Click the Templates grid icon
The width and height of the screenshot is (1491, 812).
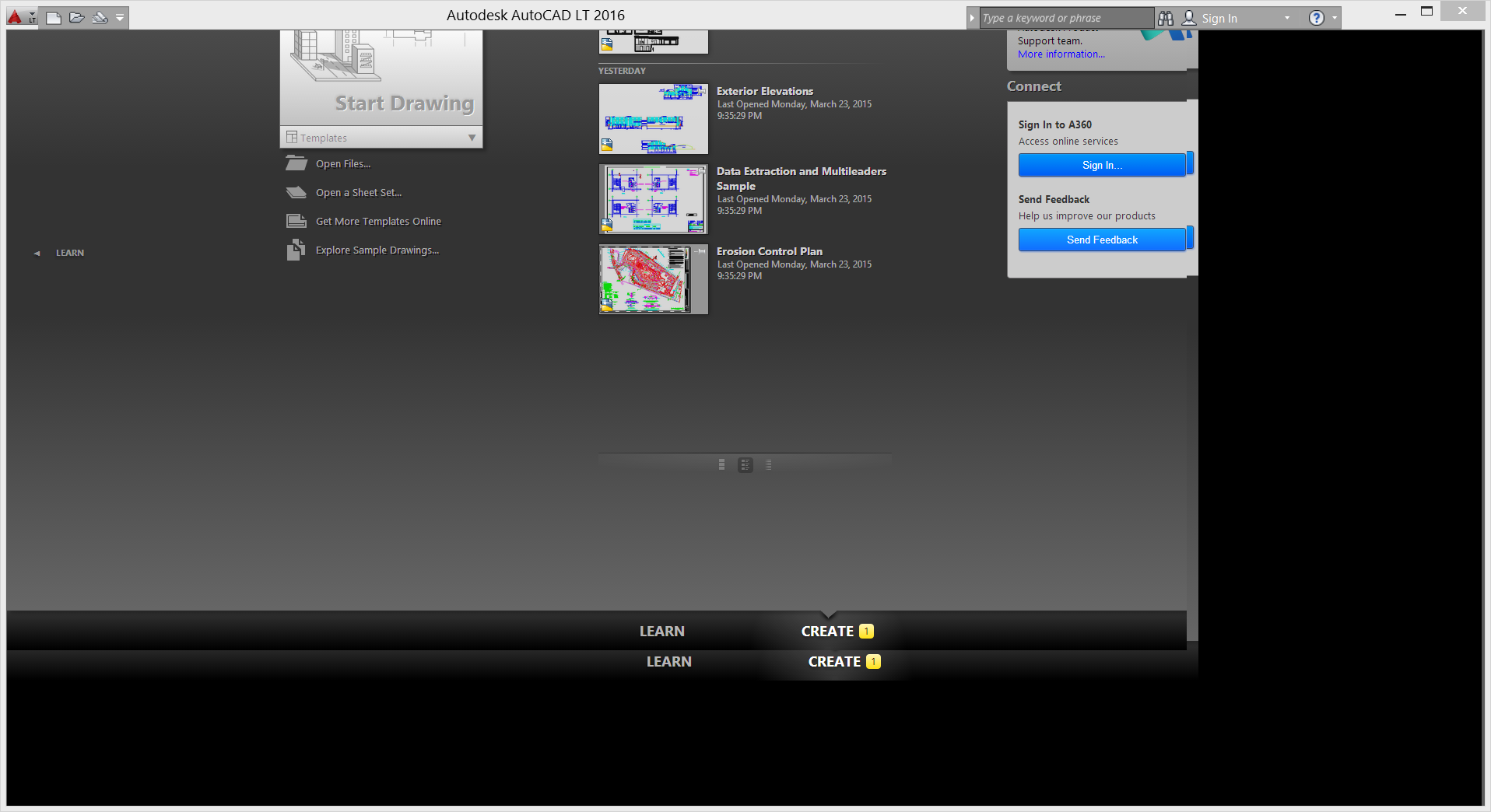292,137
